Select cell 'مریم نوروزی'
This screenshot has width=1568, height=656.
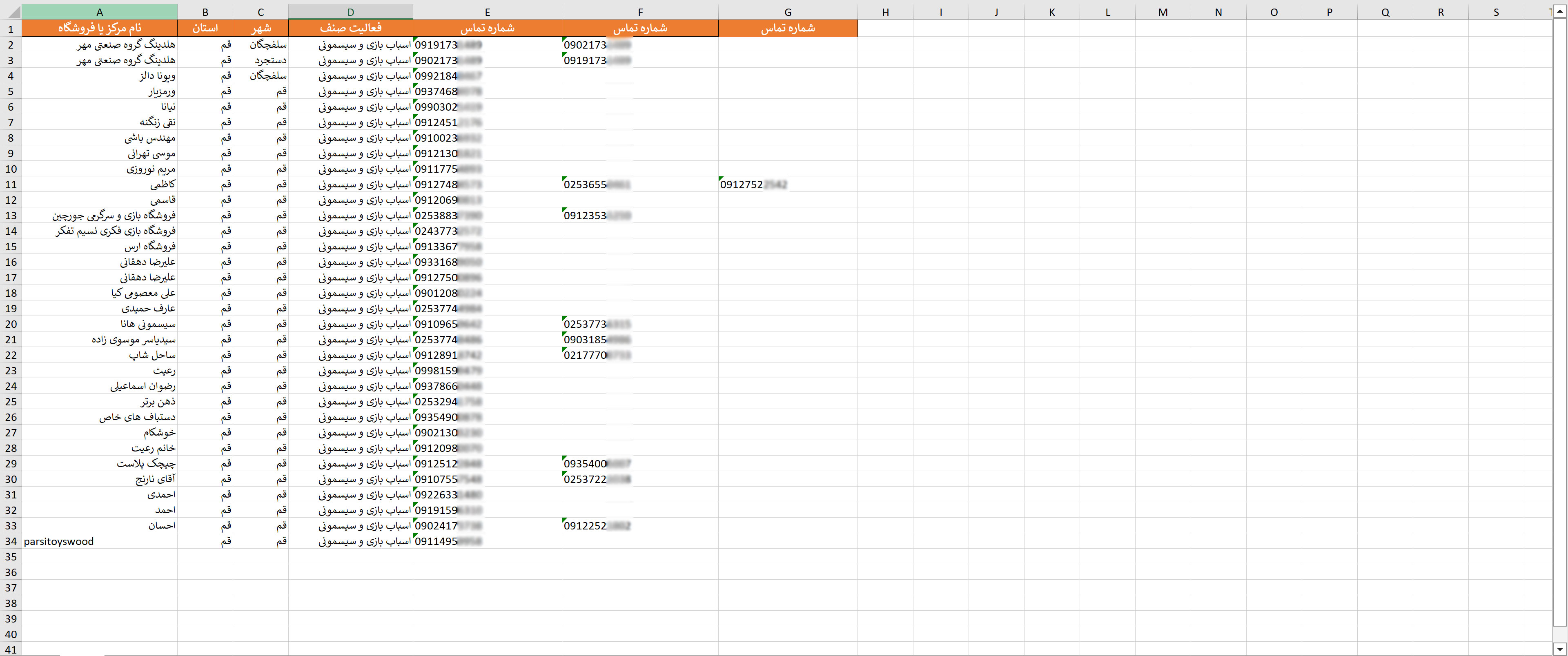[x=99, y=169]
